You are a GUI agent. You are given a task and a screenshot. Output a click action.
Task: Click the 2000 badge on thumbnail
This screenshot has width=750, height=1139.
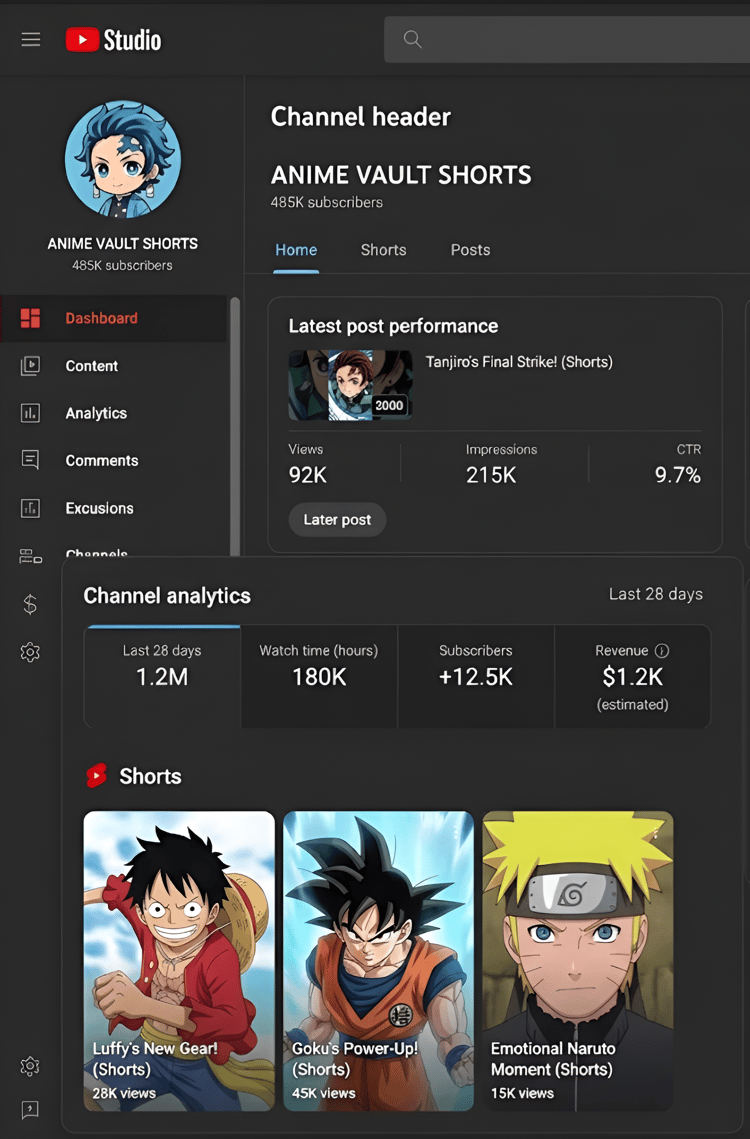coord(389,405)
